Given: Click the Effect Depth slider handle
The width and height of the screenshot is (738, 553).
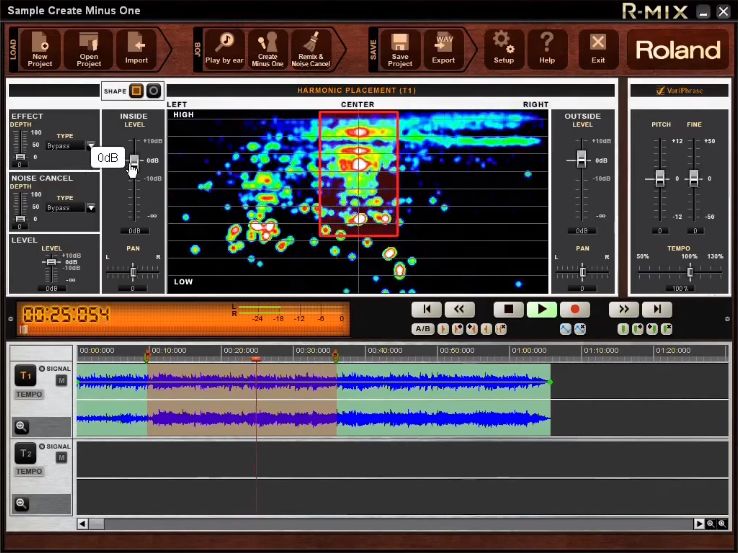Looking at the screenshot, I should [20, 157].
